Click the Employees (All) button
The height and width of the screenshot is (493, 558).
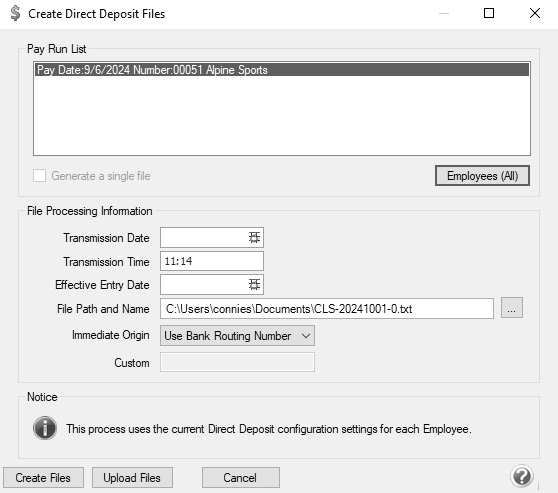[482, 176]
